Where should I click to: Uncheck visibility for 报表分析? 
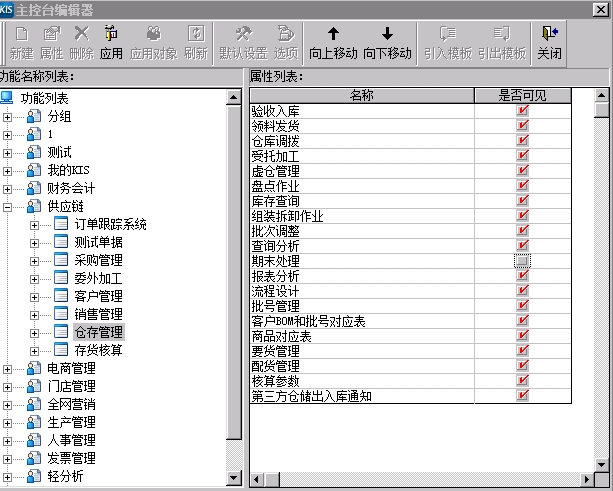[x=522, y=276]
